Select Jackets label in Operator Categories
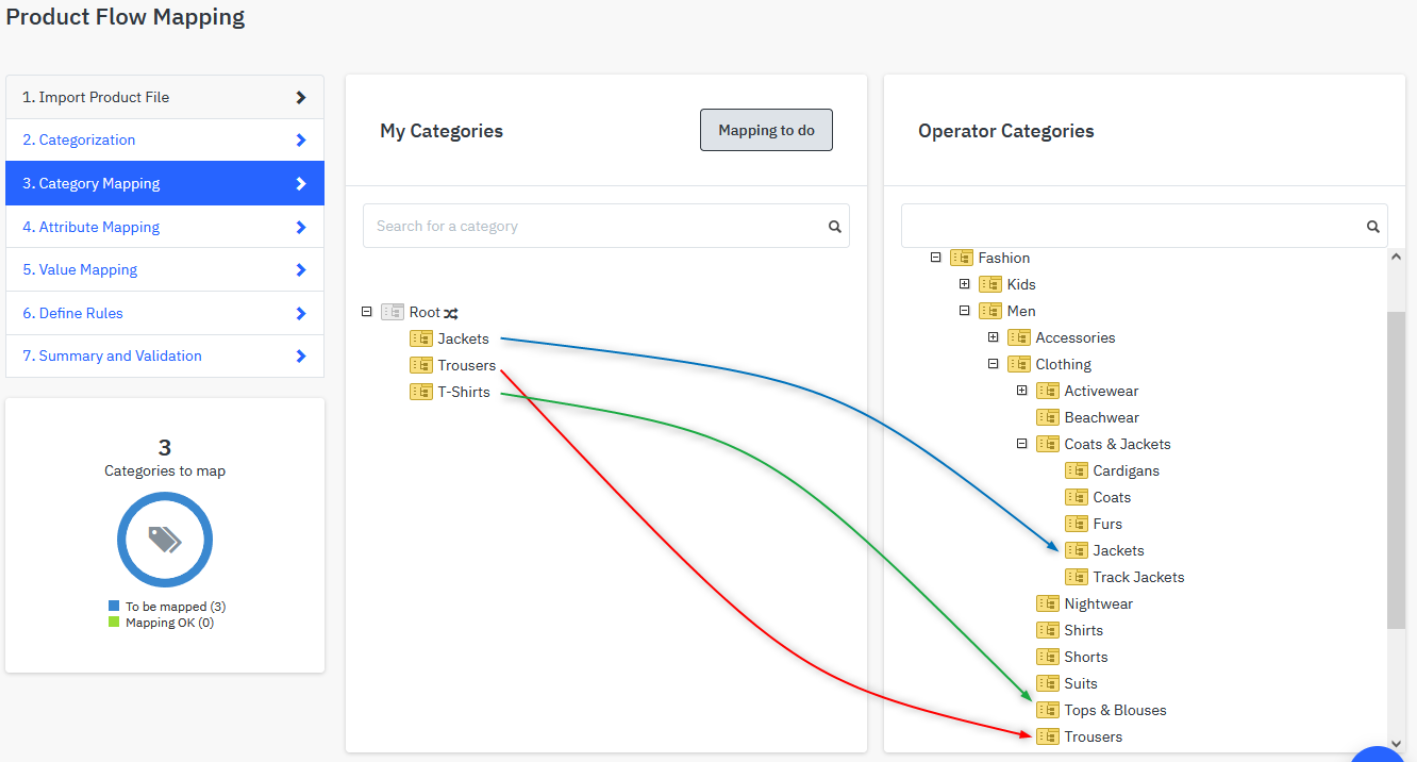This screenshot has width=1417, height=762. tap(1118, 550)
